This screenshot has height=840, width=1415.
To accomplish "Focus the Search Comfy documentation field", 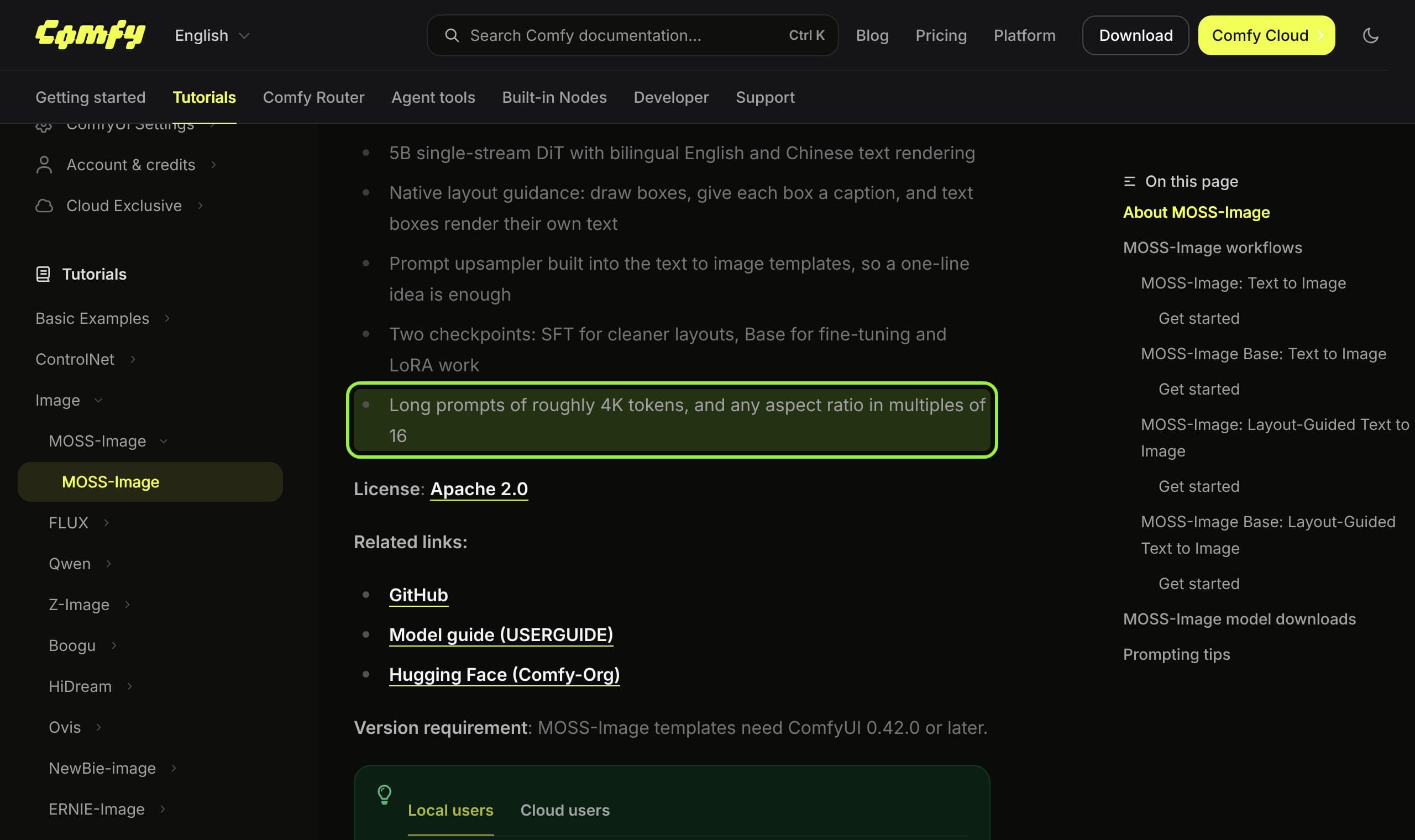I will coord(632,35).
